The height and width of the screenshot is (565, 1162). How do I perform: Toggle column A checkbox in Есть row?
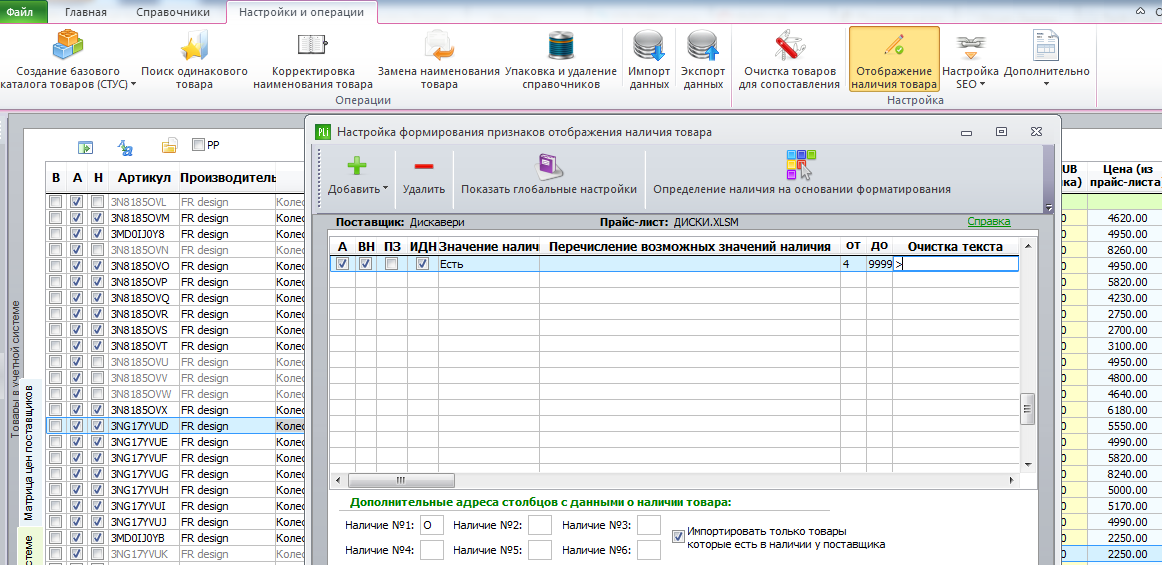click(342, 263)
